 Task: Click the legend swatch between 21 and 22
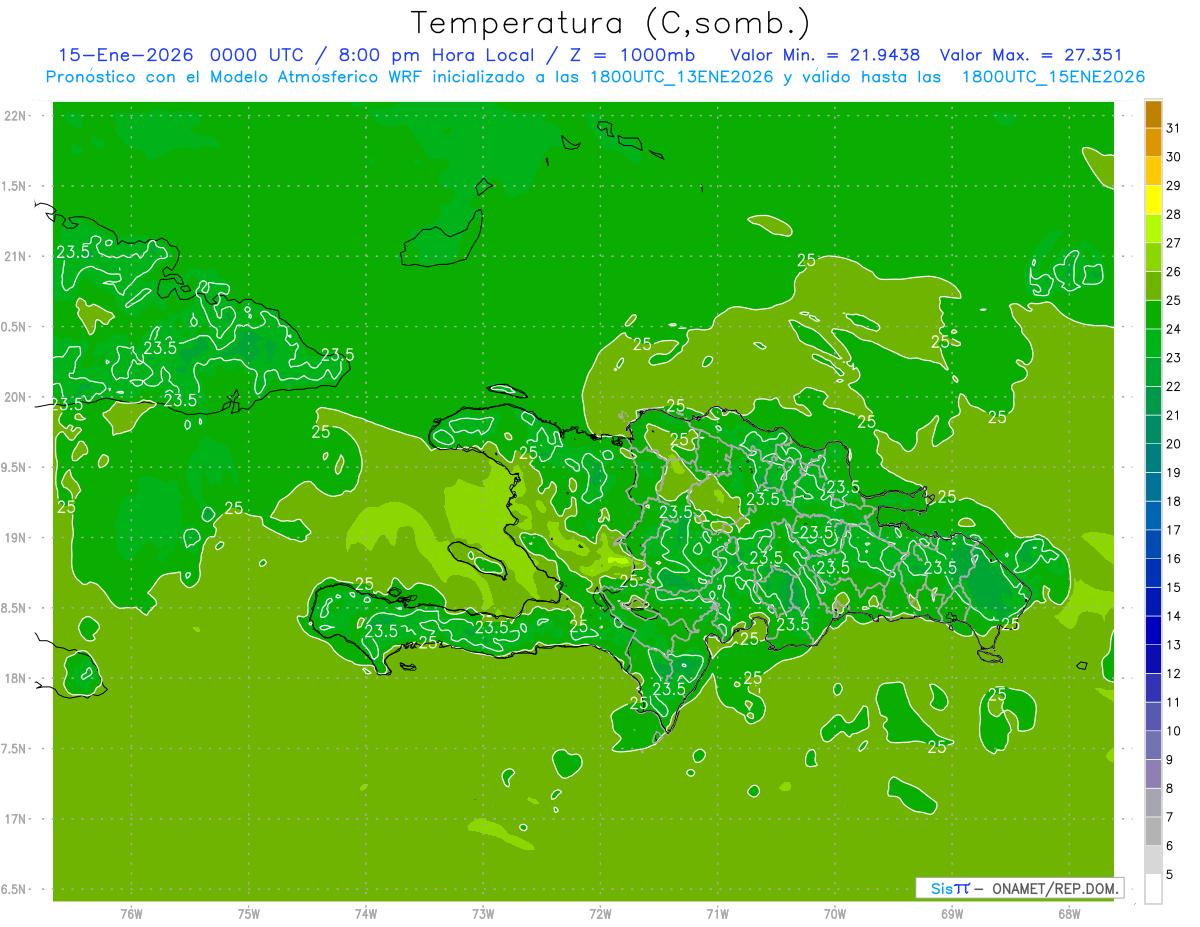1153,401
